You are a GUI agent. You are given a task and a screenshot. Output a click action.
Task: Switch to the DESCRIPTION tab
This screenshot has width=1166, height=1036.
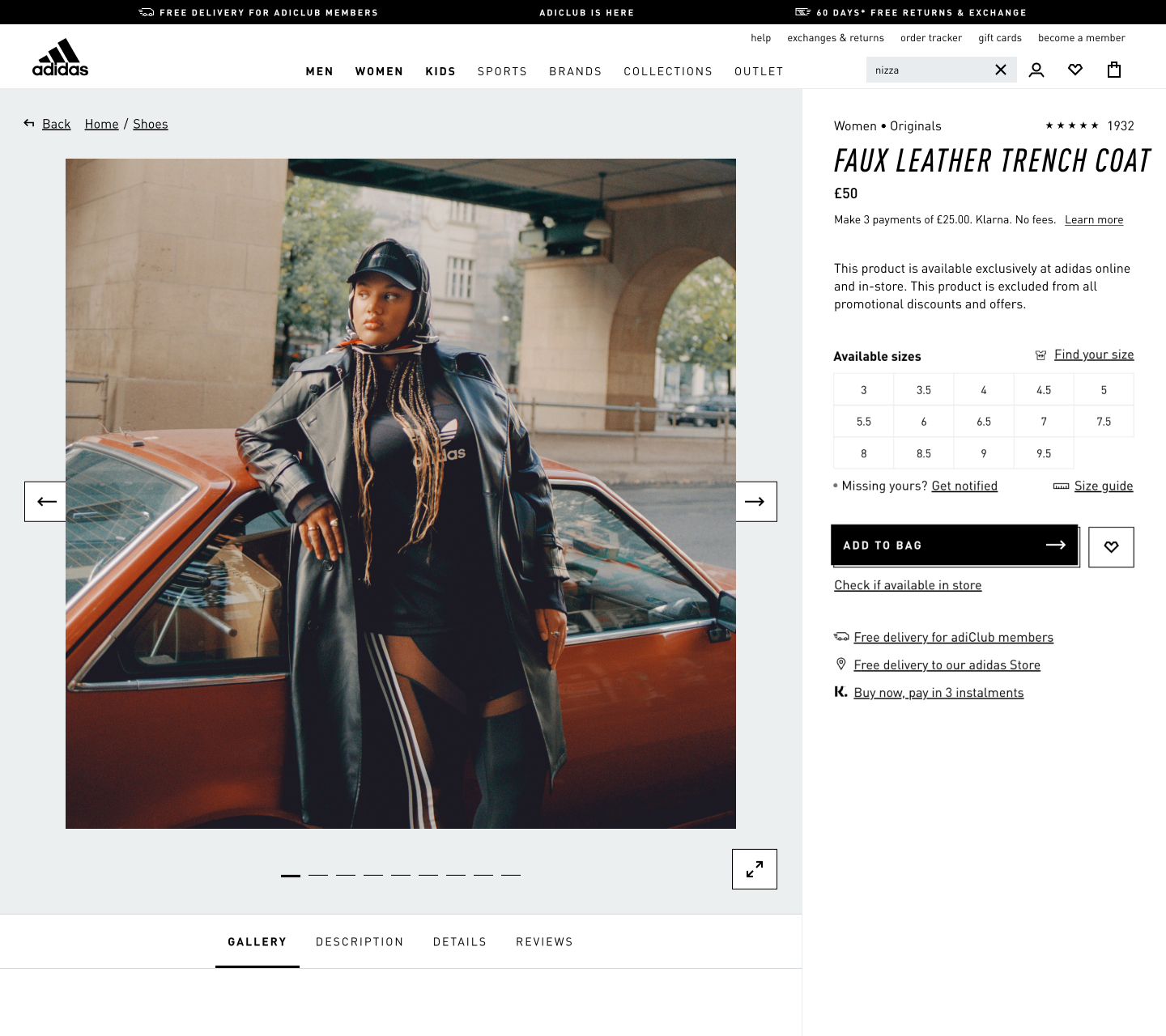[360, 942]
